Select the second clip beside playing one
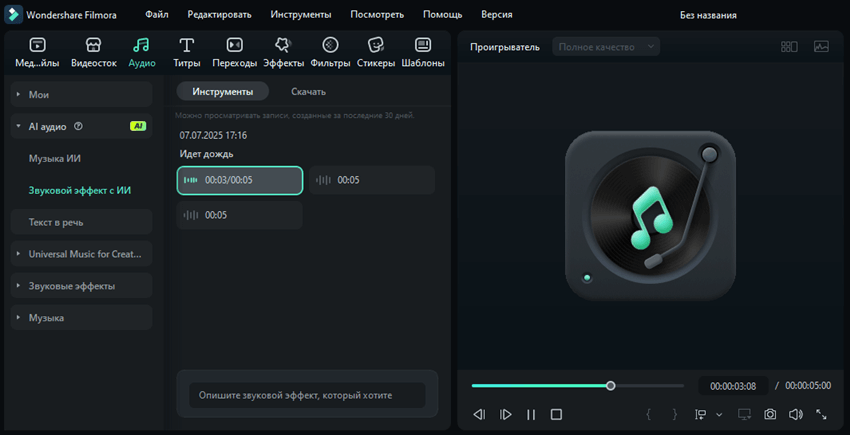850x435 pixels. (x=372, y=180)
